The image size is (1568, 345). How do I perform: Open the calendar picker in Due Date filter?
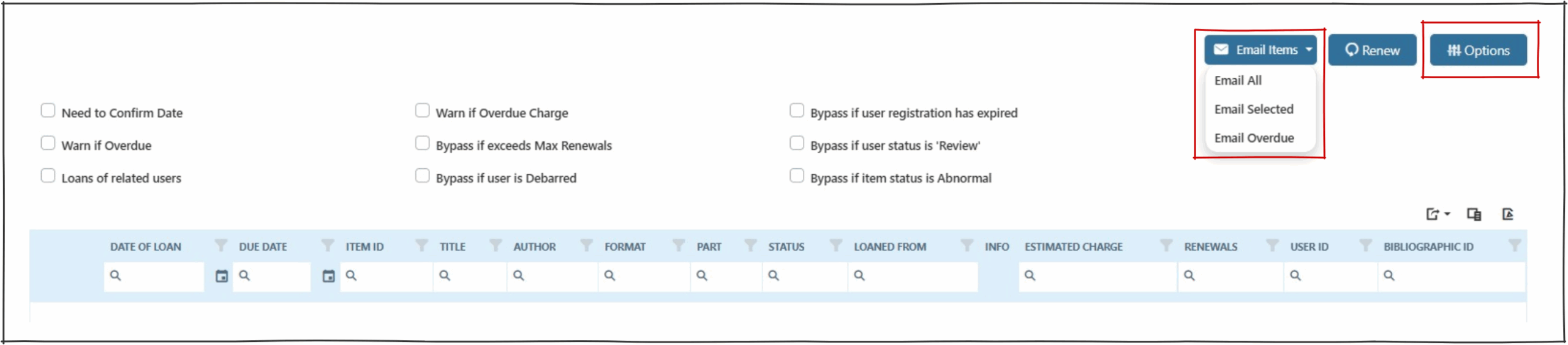click(x=328, y=276)
